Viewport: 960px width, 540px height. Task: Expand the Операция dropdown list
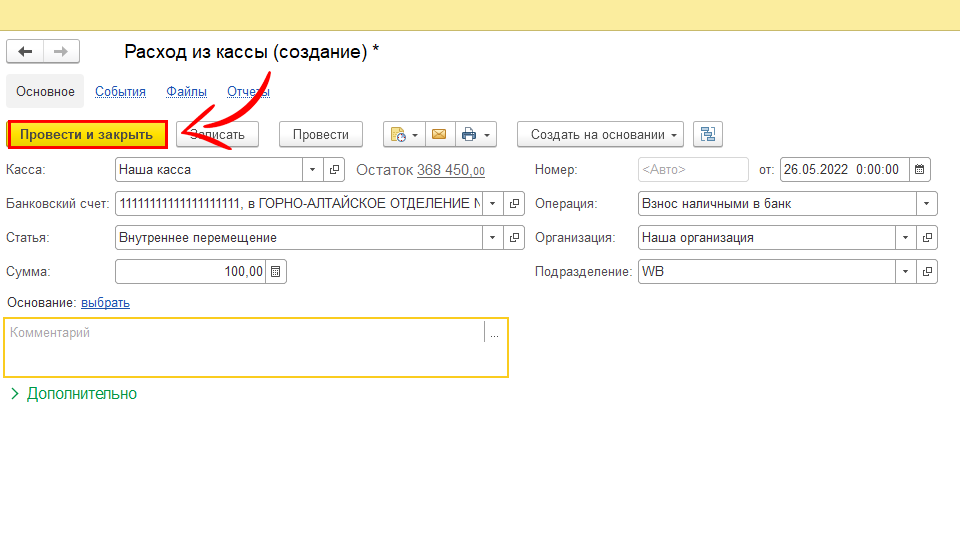(x=927, y=204)
